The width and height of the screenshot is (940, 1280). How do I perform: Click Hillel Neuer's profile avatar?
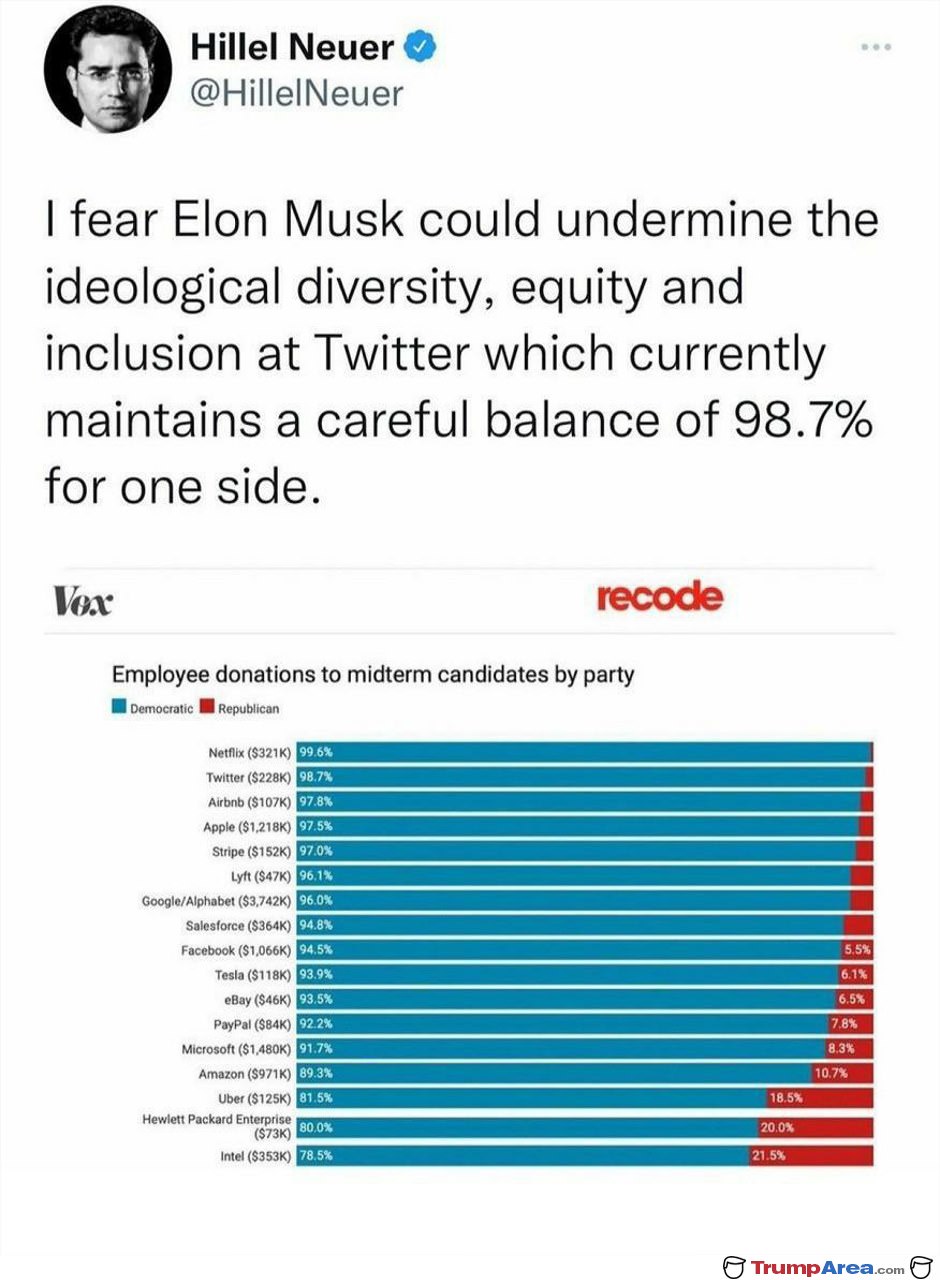click(110, 69)
